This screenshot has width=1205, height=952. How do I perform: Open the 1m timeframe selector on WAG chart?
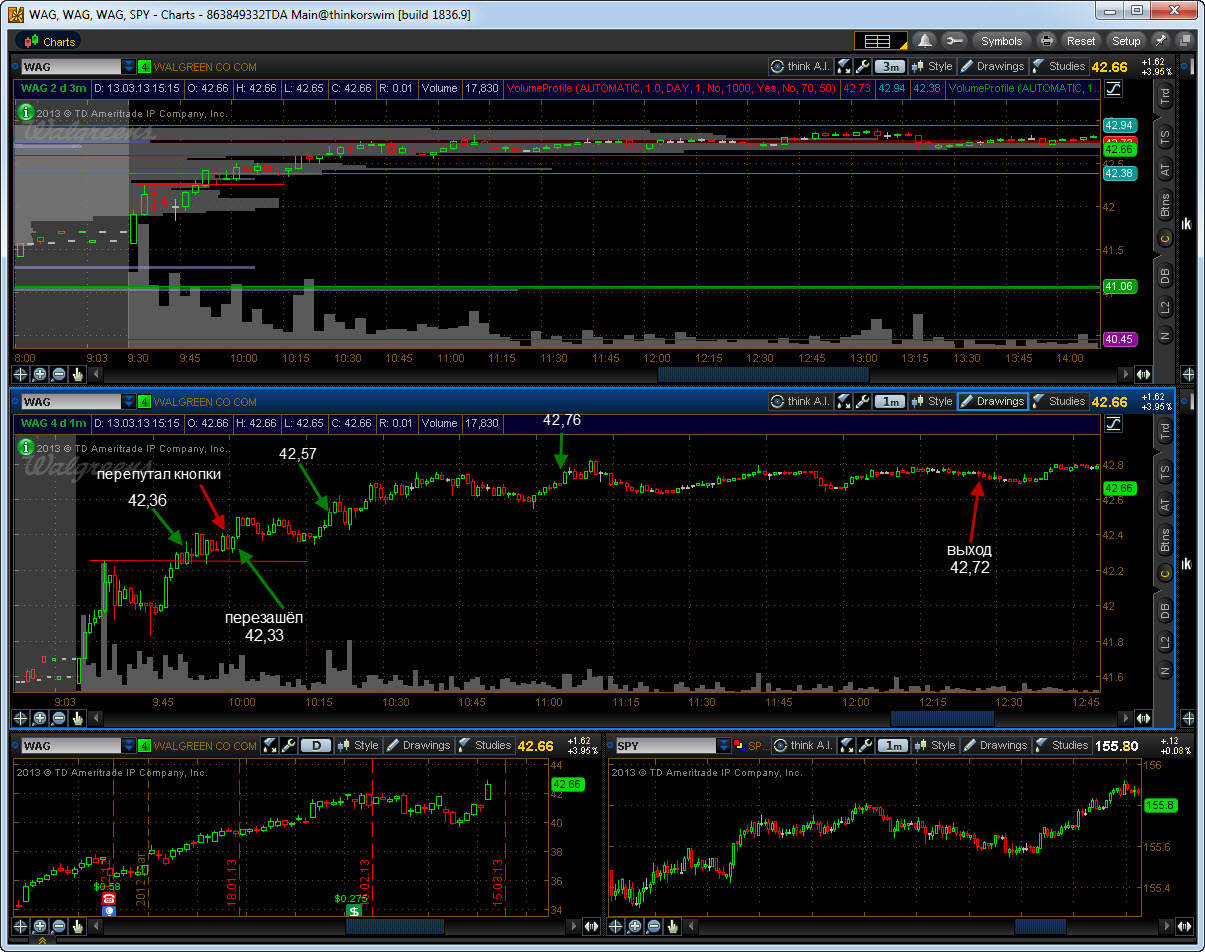point(888,401)
